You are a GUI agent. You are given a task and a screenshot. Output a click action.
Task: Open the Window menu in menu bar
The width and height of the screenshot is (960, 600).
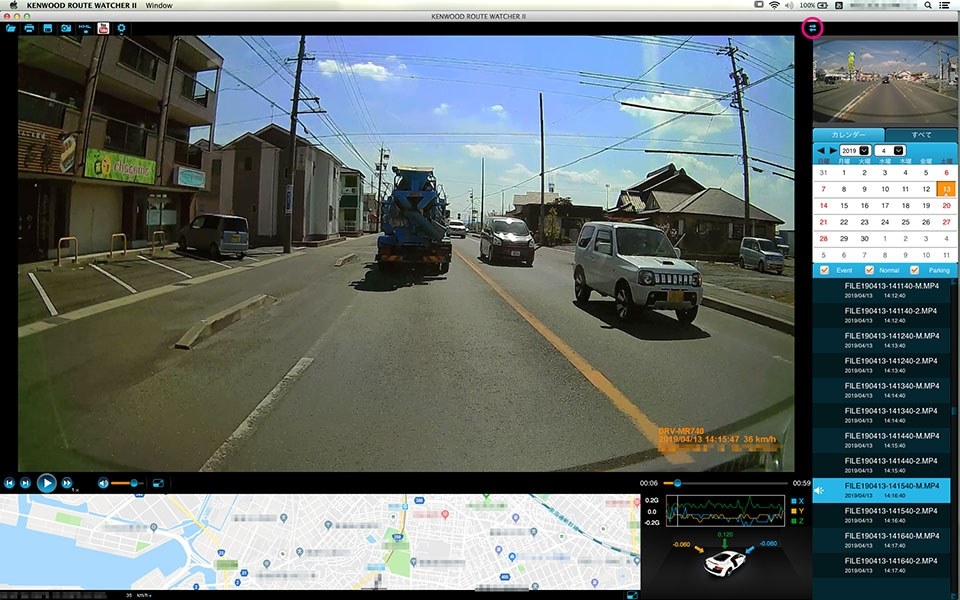click(158, 5)
